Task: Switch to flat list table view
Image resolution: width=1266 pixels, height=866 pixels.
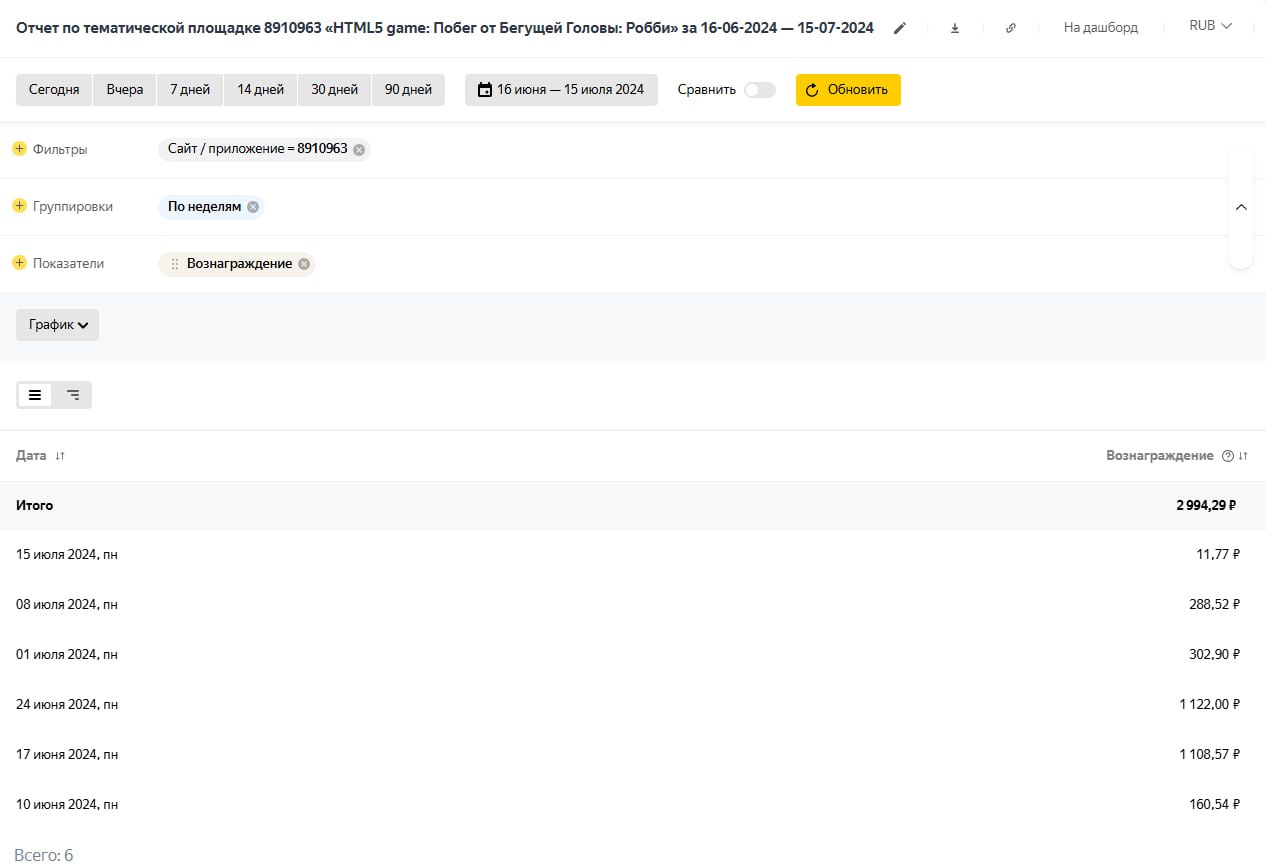Action: 35,395
